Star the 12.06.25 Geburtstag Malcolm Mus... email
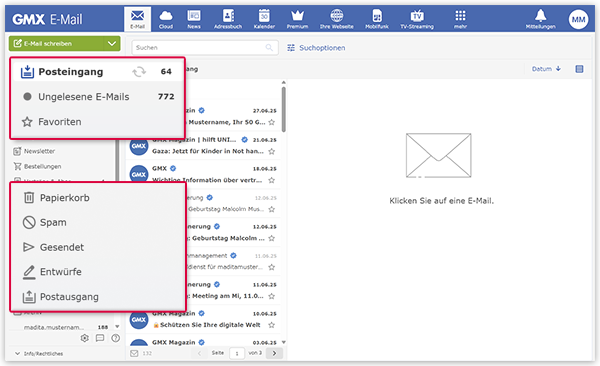600x366 pixels. (272, 209)
